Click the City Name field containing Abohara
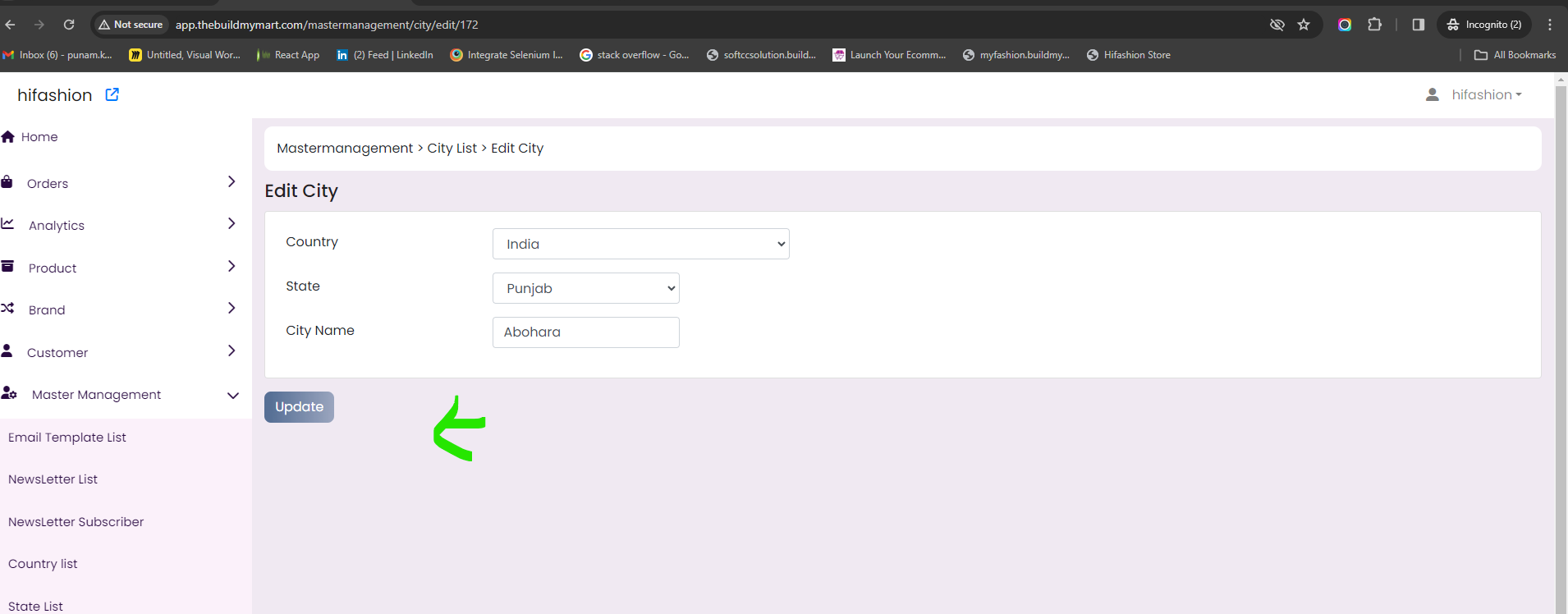 (586, 332)
